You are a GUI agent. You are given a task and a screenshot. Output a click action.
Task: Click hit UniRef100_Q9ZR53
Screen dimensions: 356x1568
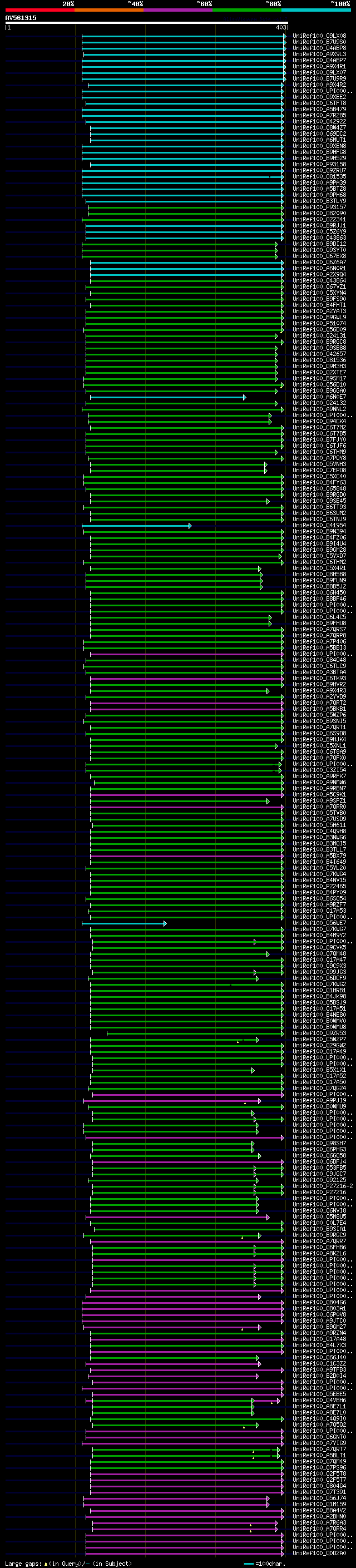[x=319, y=1033]
